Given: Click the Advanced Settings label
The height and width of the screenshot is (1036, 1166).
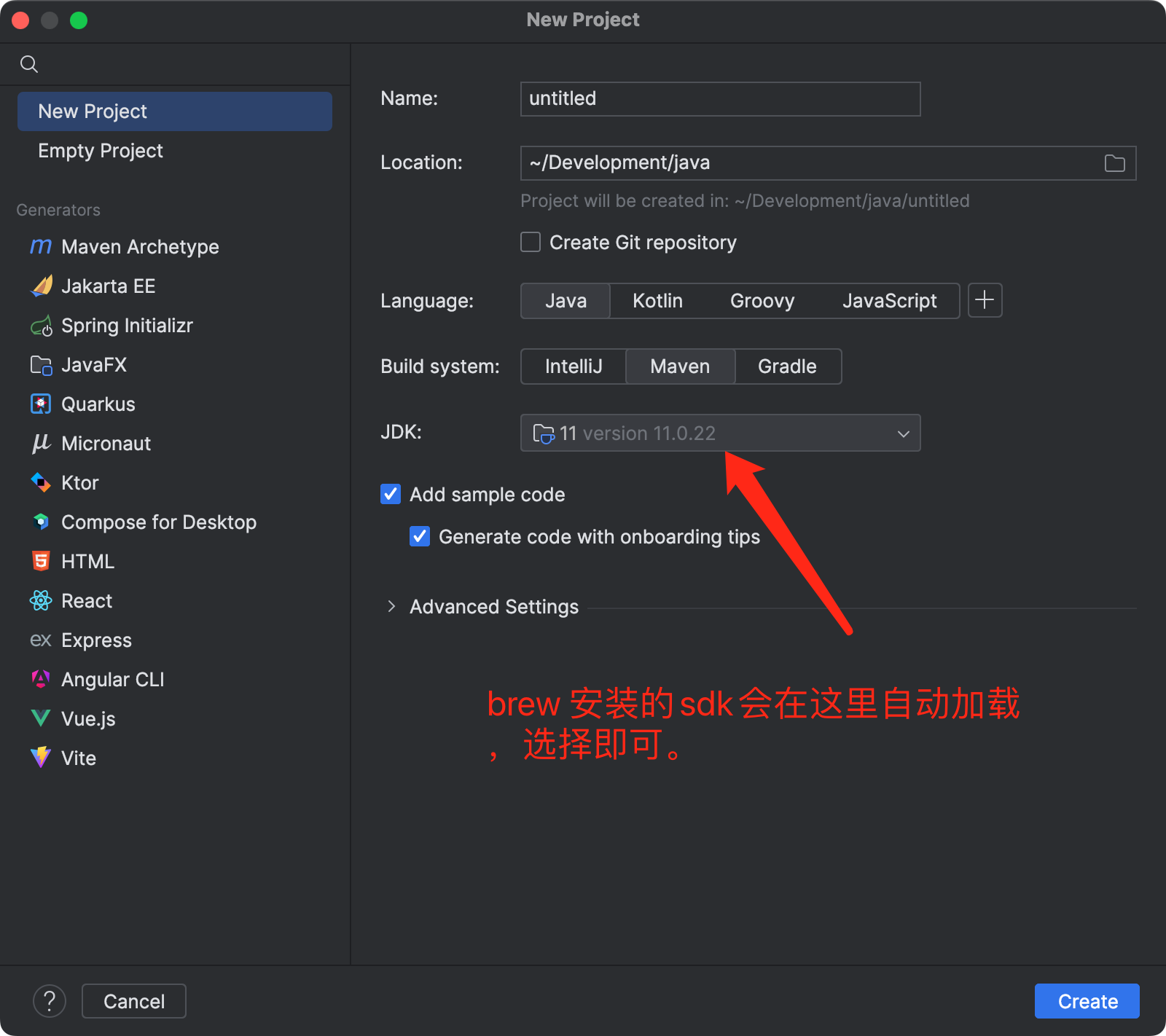Looking at the screenshot, I should click(494, 607).
